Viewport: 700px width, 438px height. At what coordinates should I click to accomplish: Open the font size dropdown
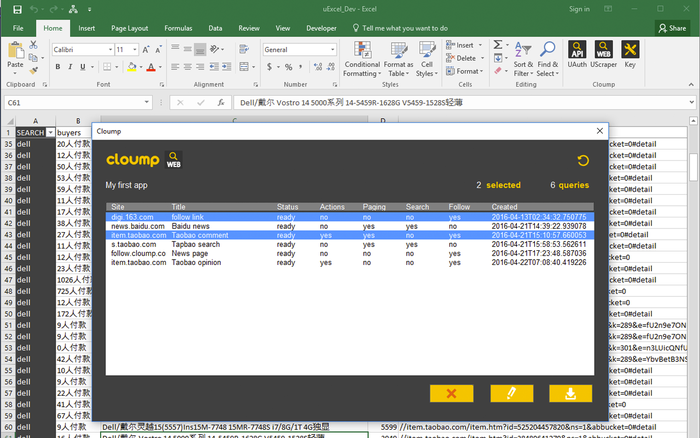click(135, 50)
